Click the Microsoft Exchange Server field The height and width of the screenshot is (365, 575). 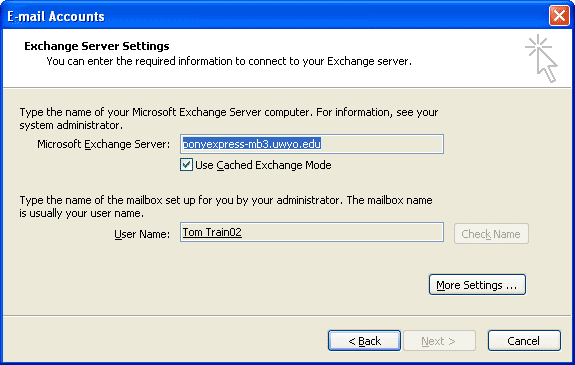point(312,144)
